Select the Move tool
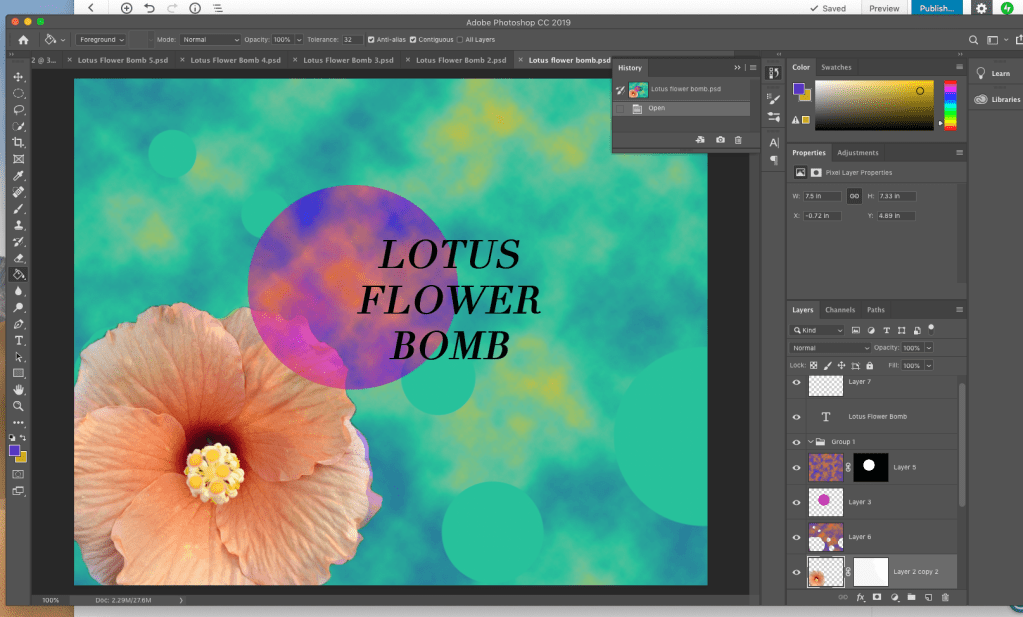Screen dimensions: 1023x617 point(18,77)
